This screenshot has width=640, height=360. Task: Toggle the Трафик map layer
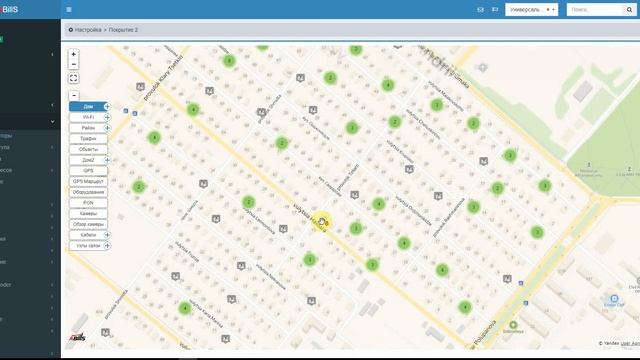click(88, 139)
